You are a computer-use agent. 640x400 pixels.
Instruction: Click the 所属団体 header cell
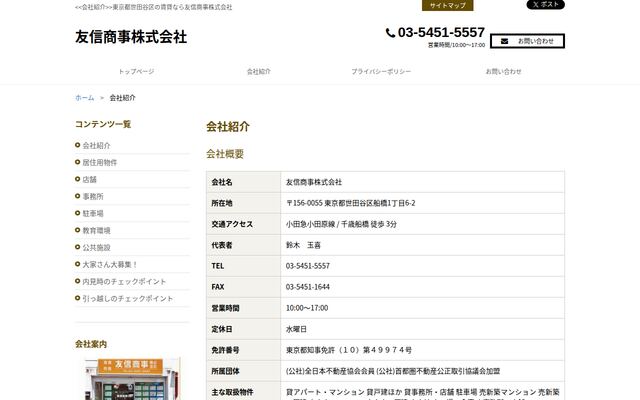[x=244, y=371]
